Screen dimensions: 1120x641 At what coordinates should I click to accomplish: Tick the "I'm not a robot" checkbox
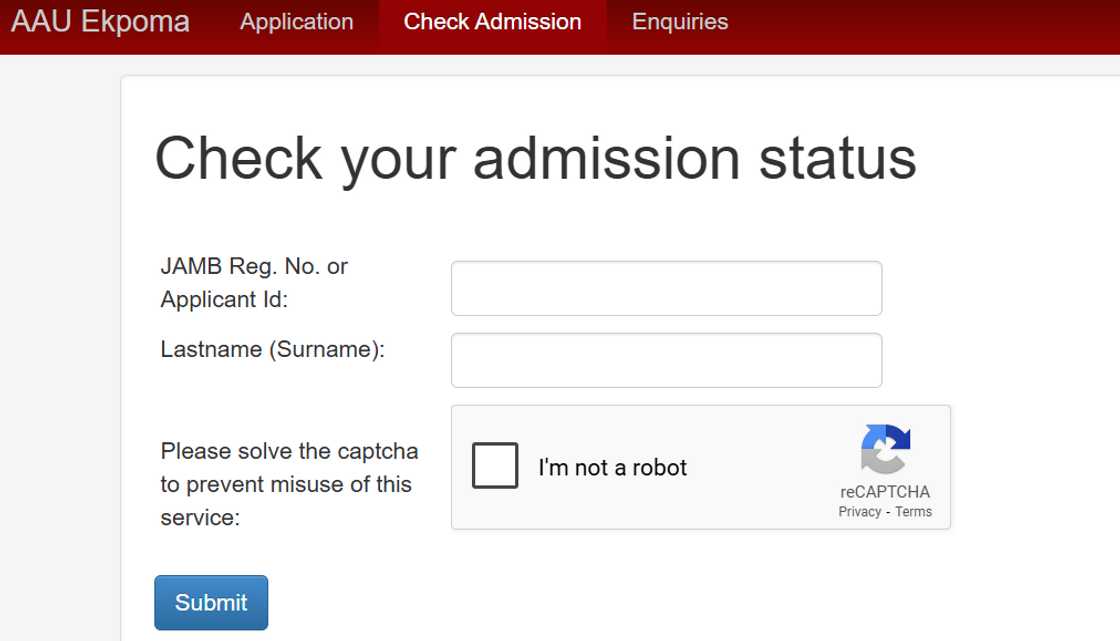(495, 466)
